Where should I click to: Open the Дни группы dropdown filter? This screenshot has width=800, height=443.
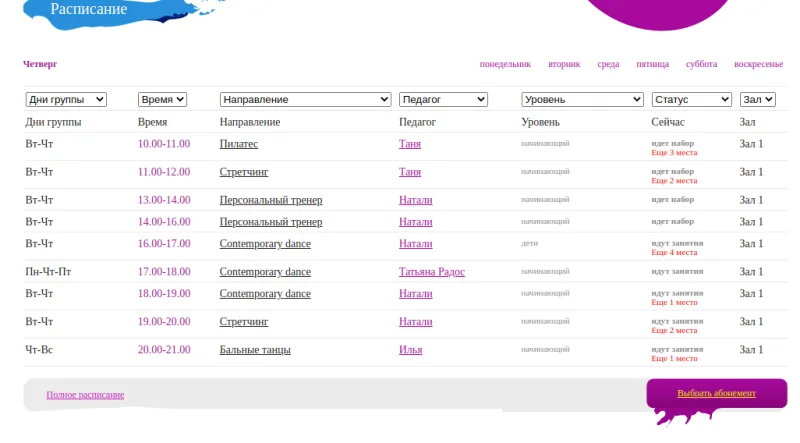(66, 100)
